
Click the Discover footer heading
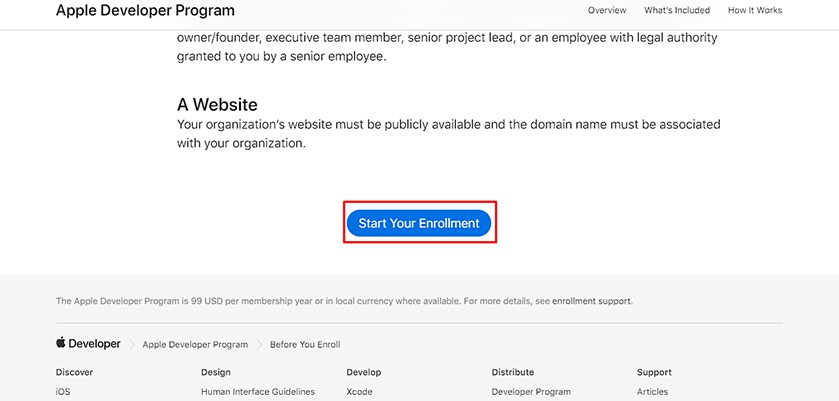pos(74,372)
